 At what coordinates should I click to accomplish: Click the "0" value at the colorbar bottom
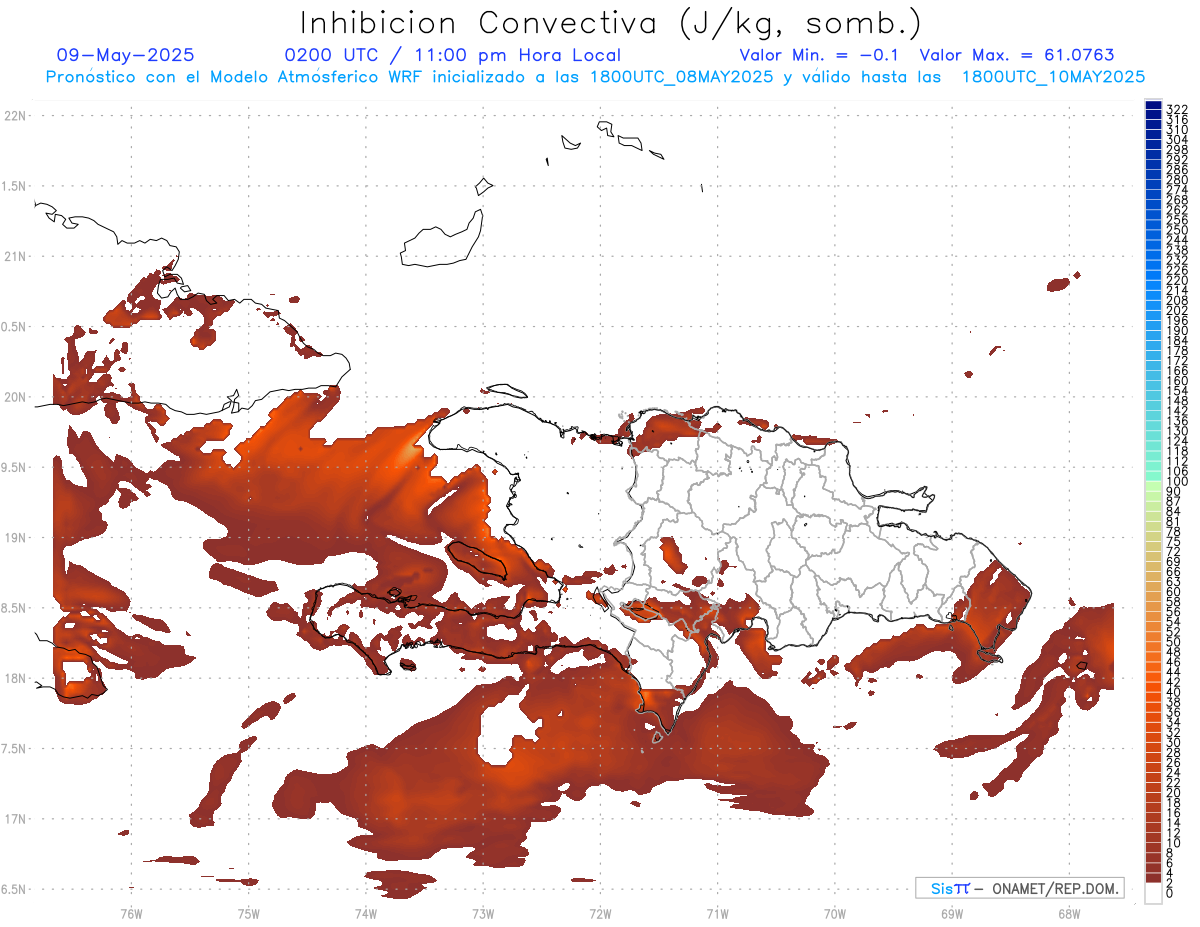(x=1170, y=893)
